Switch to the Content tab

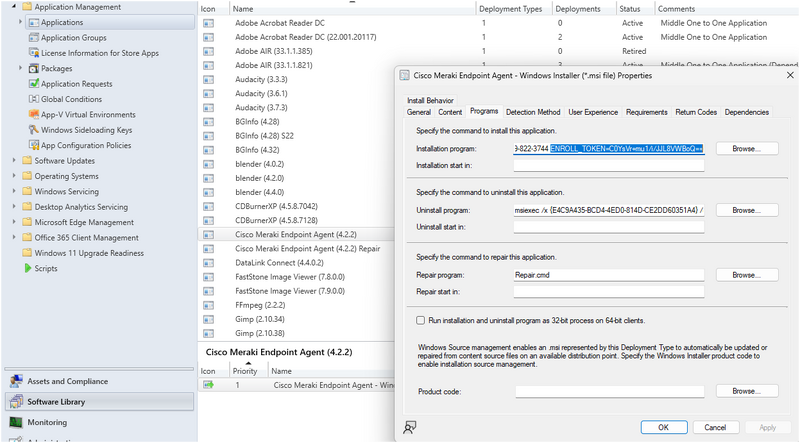coord(450,112)
